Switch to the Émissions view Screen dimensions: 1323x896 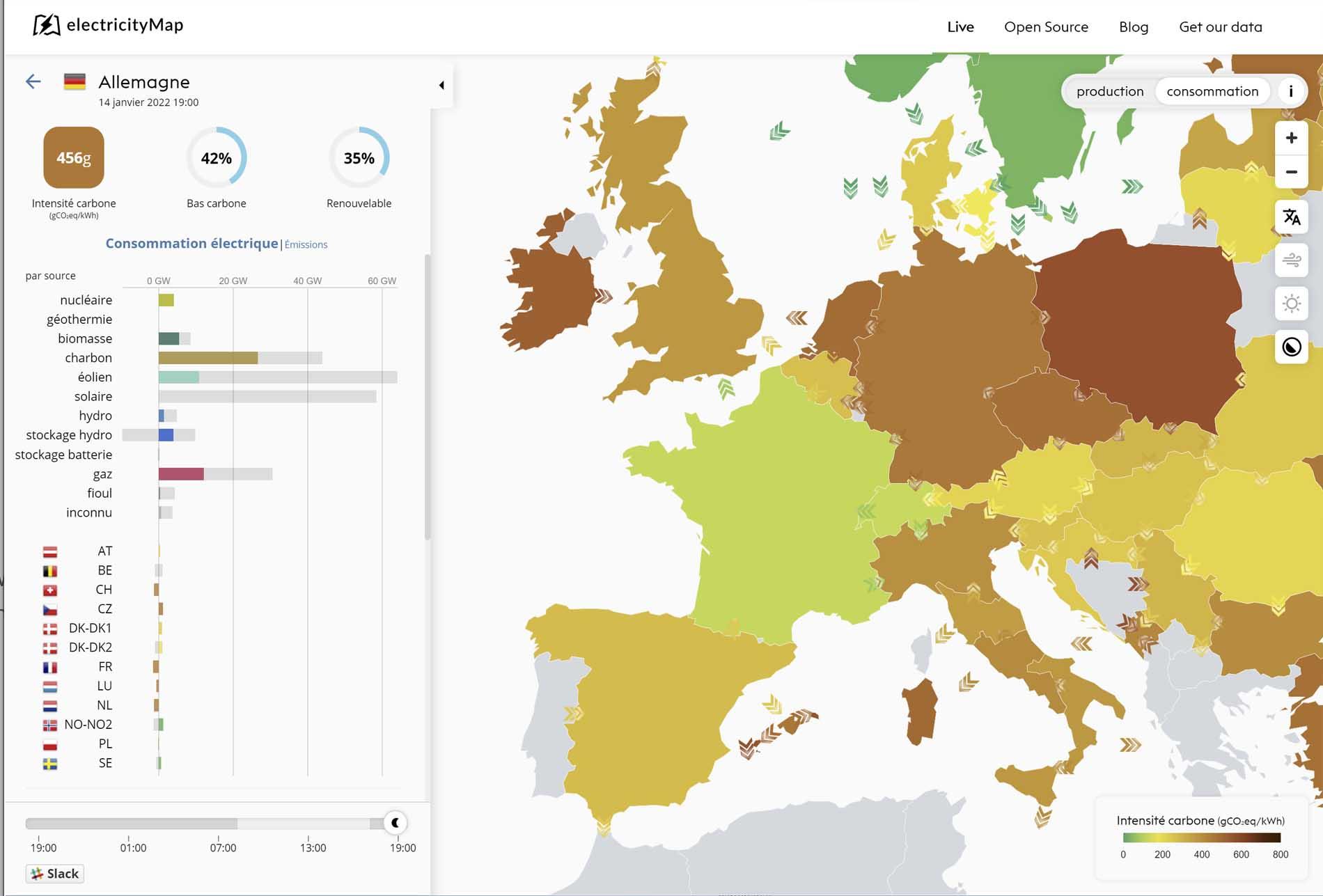point(306,244)
